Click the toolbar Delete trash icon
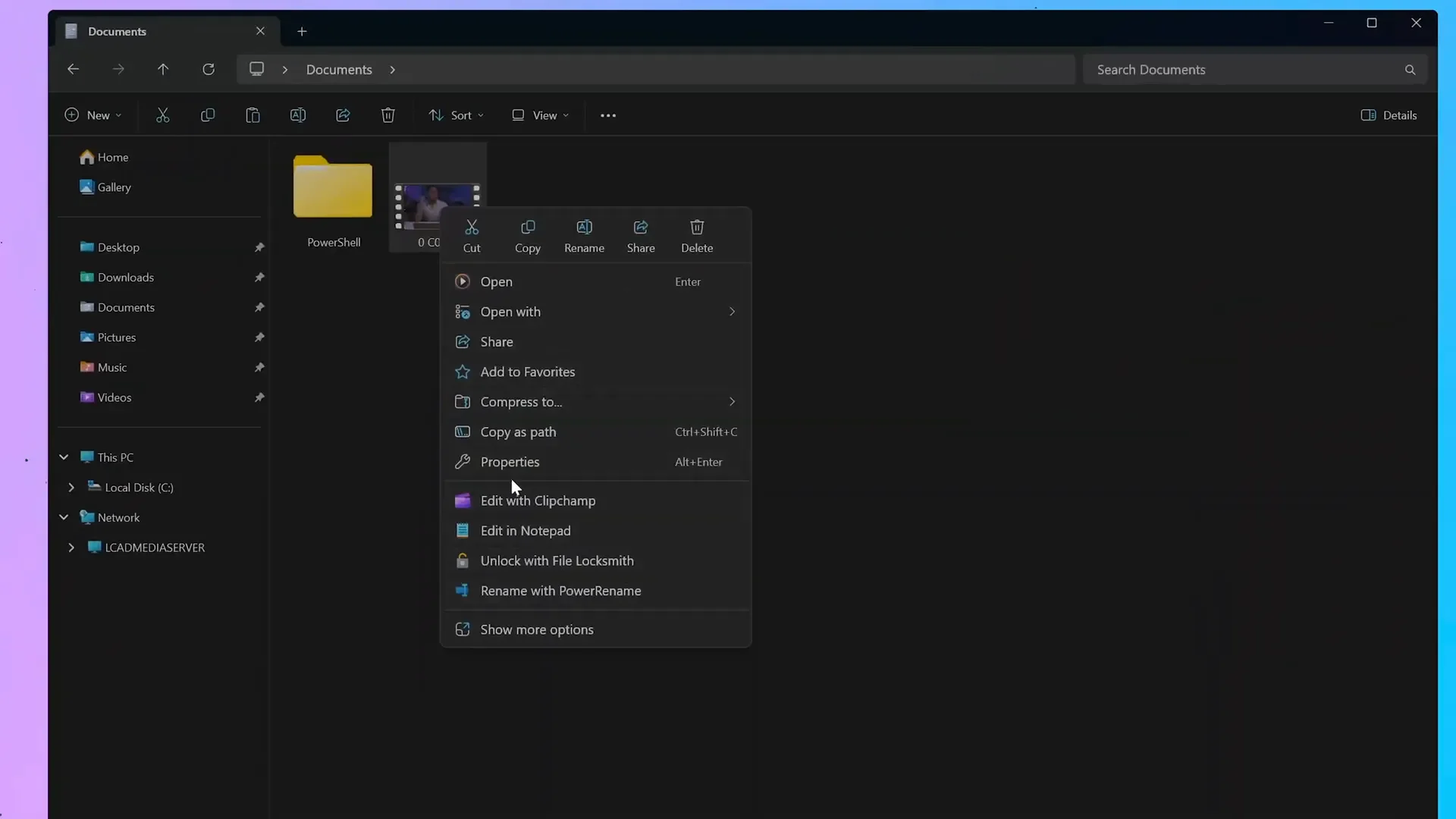The image size is (1456, 819). (x=388, y=115)
